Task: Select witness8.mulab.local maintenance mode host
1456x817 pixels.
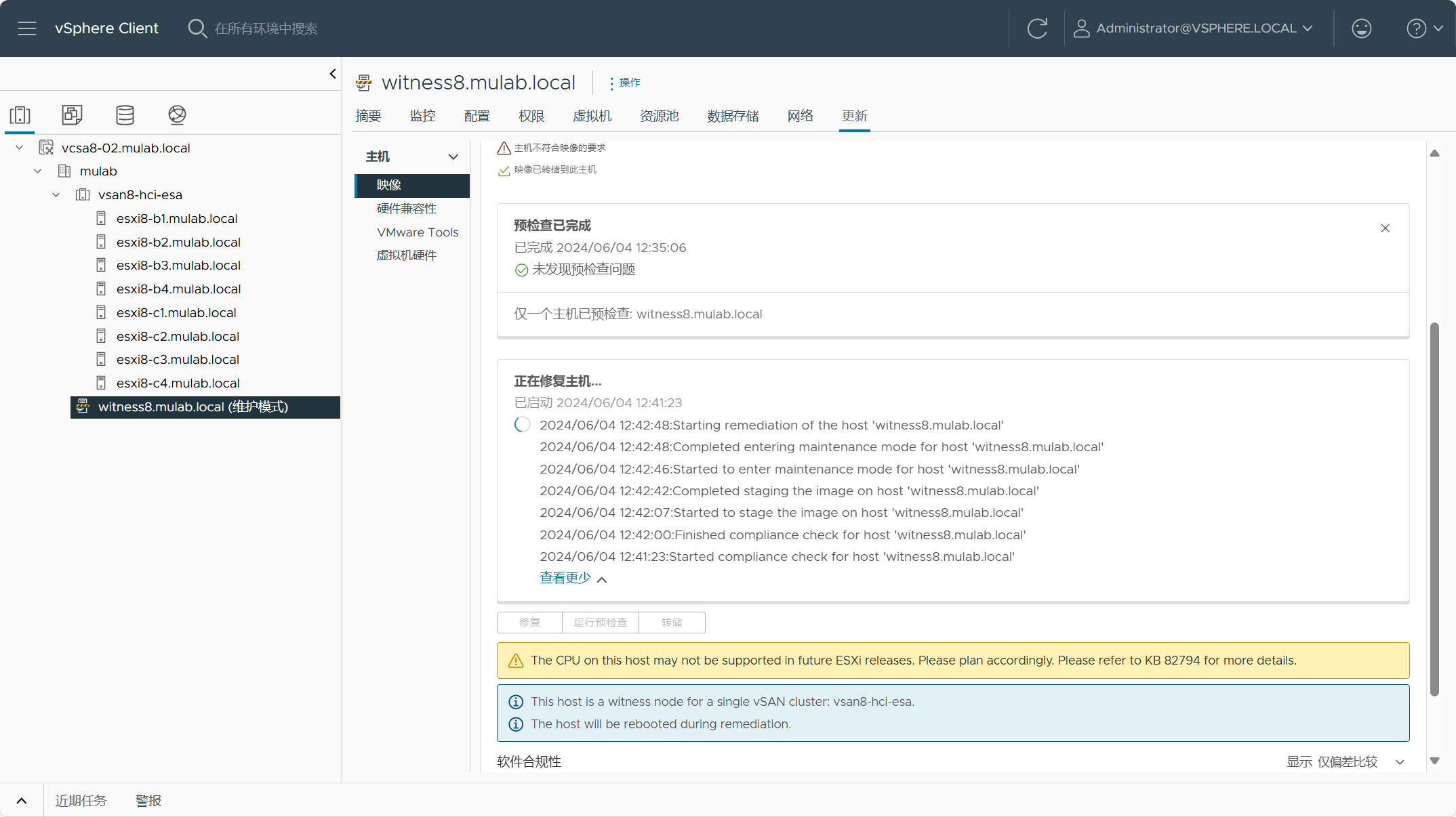Action: coord(205,407)
